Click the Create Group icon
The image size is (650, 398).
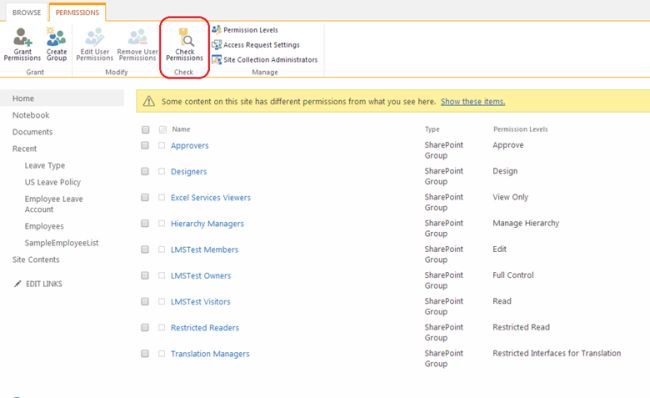coord(56,37)
